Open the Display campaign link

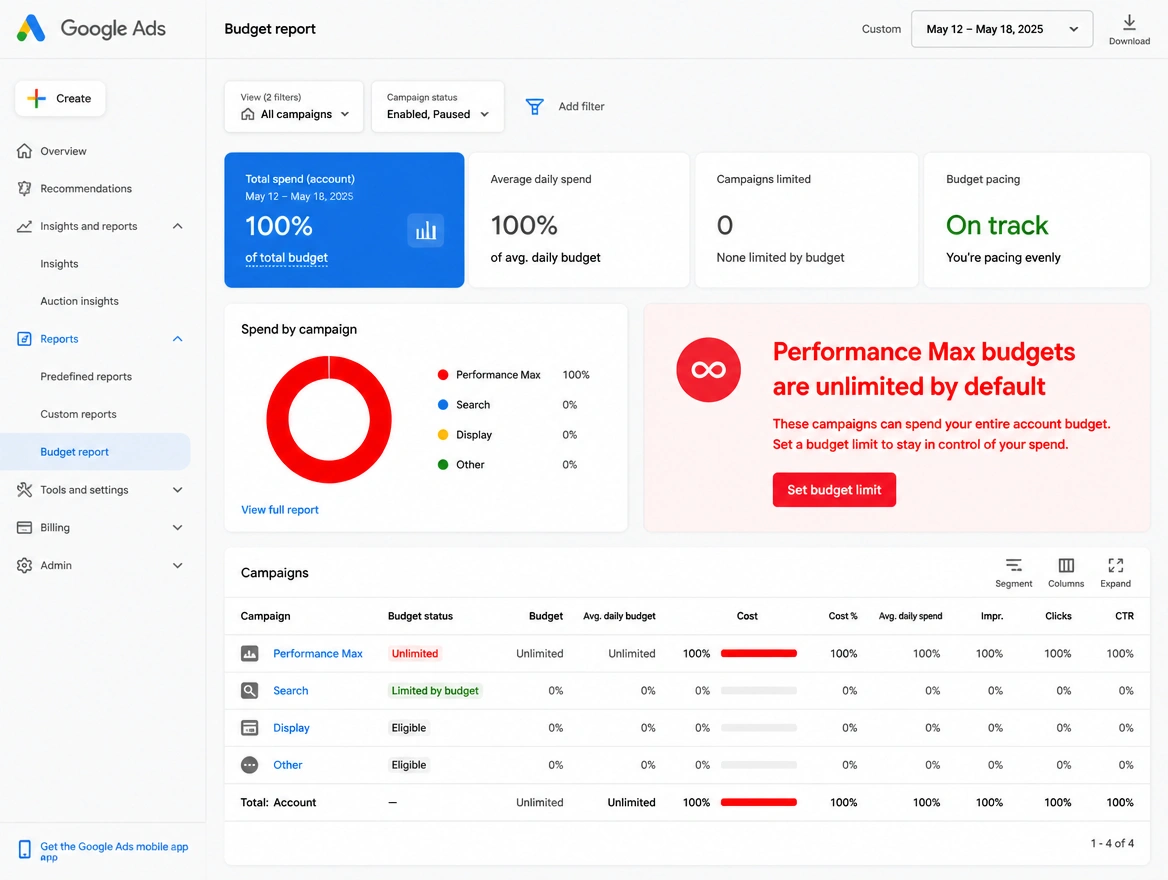coord(291,728)
